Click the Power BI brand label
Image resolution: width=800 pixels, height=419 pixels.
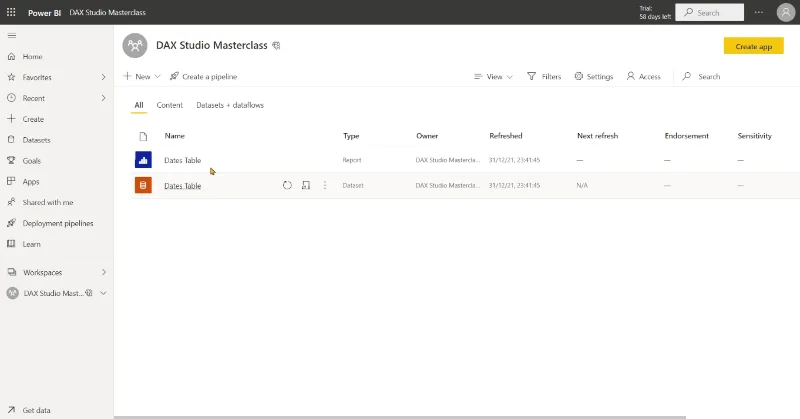click(44, 13)
